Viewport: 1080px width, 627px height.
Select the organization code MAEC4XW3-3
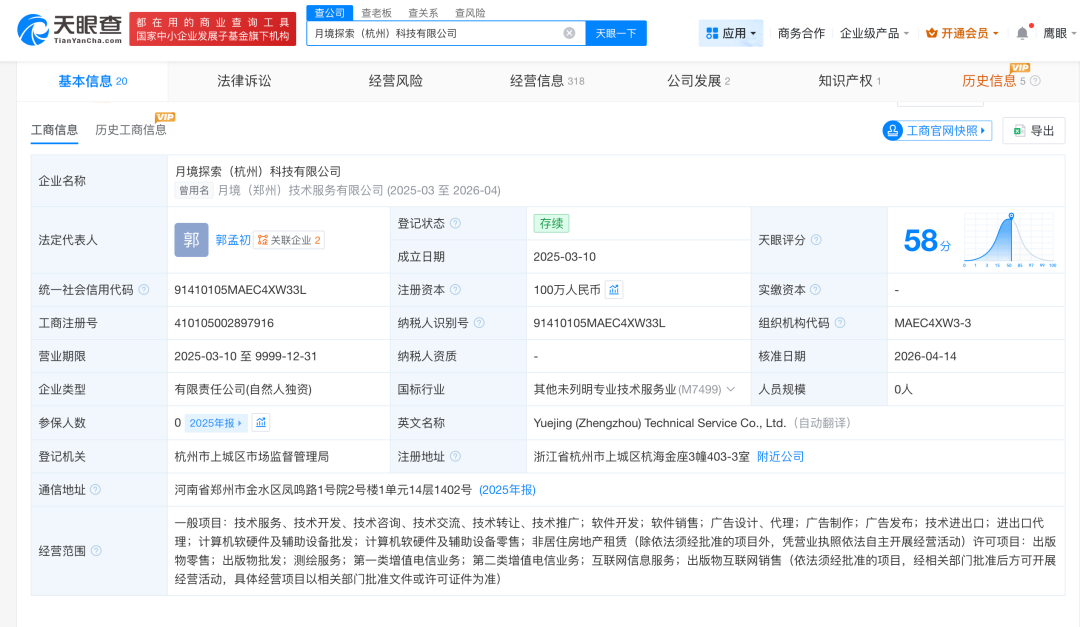tap(933, 322)
